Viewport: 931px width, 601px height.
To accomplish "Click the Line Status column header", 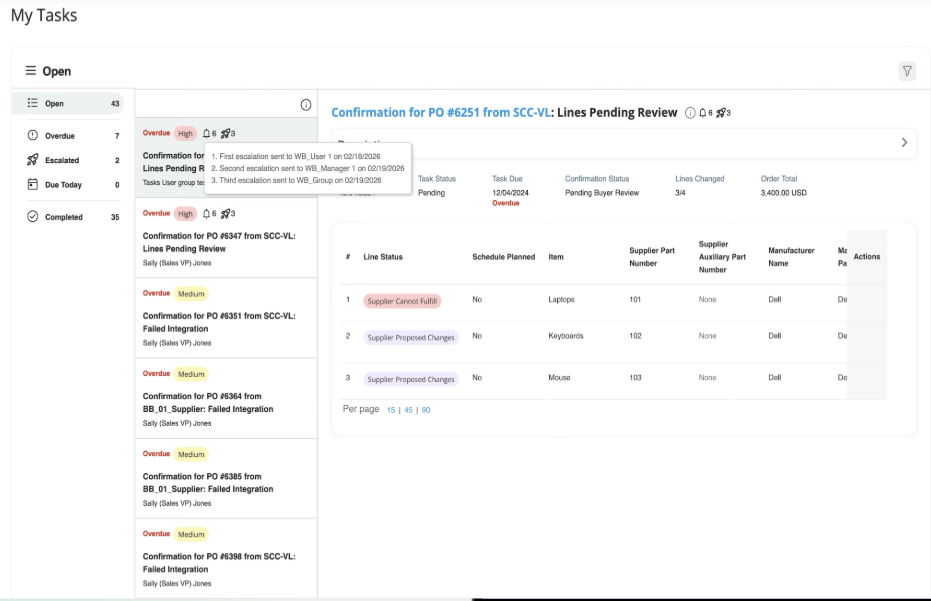I will tap(383, 257).
